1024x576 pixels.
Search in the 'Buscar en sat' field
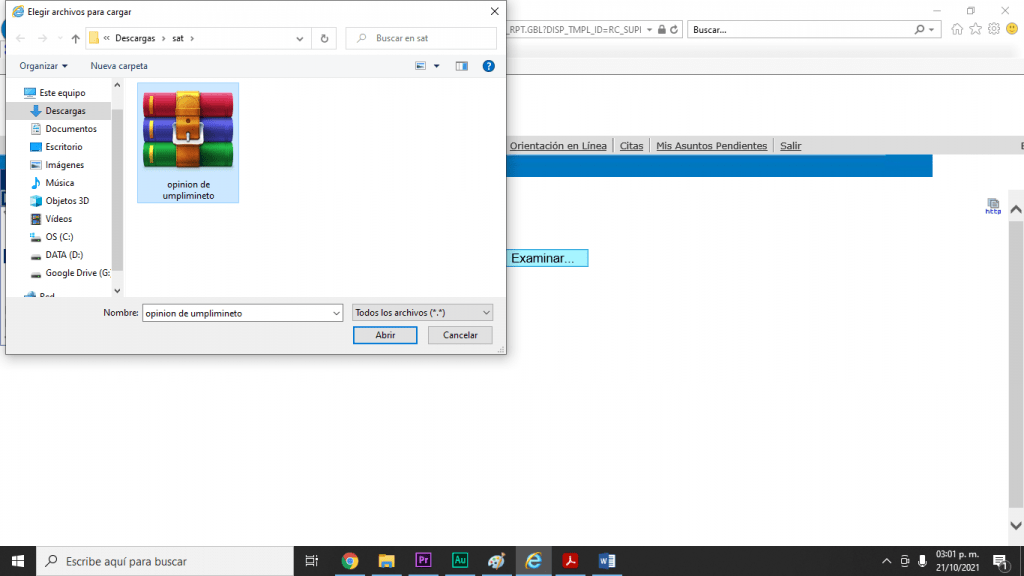(421, 38)
